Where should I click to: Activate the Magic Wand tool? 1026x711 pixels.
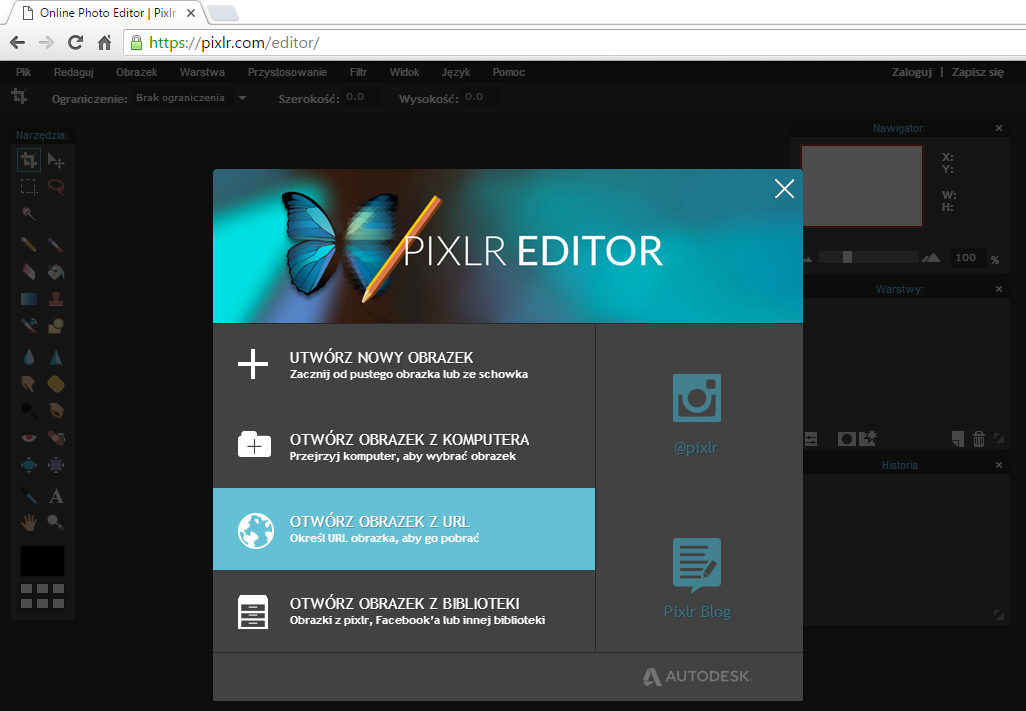(x=29, y=213)
